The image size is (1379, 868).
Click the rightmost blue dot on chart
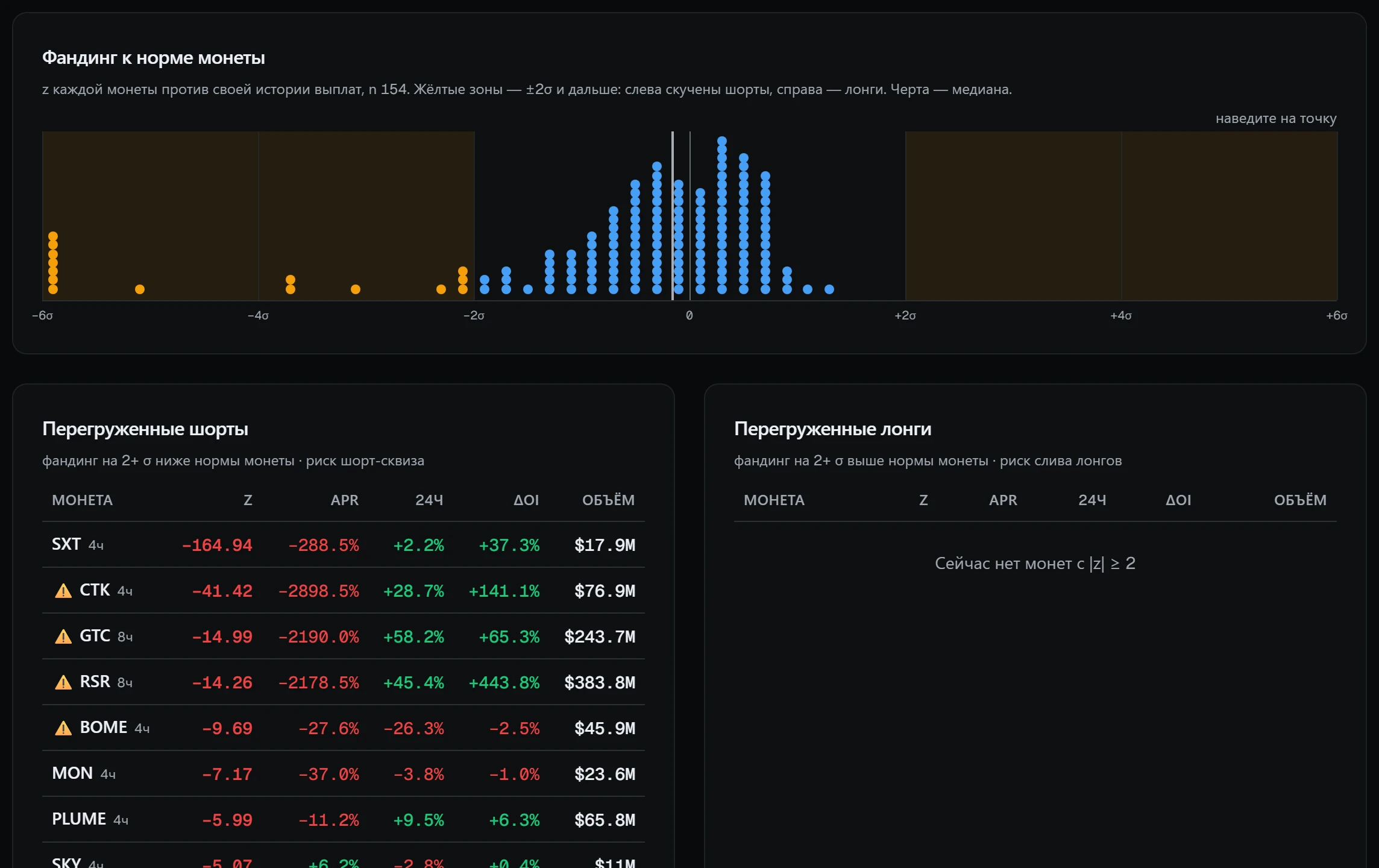pyautogui.click(x=829, y=289)
